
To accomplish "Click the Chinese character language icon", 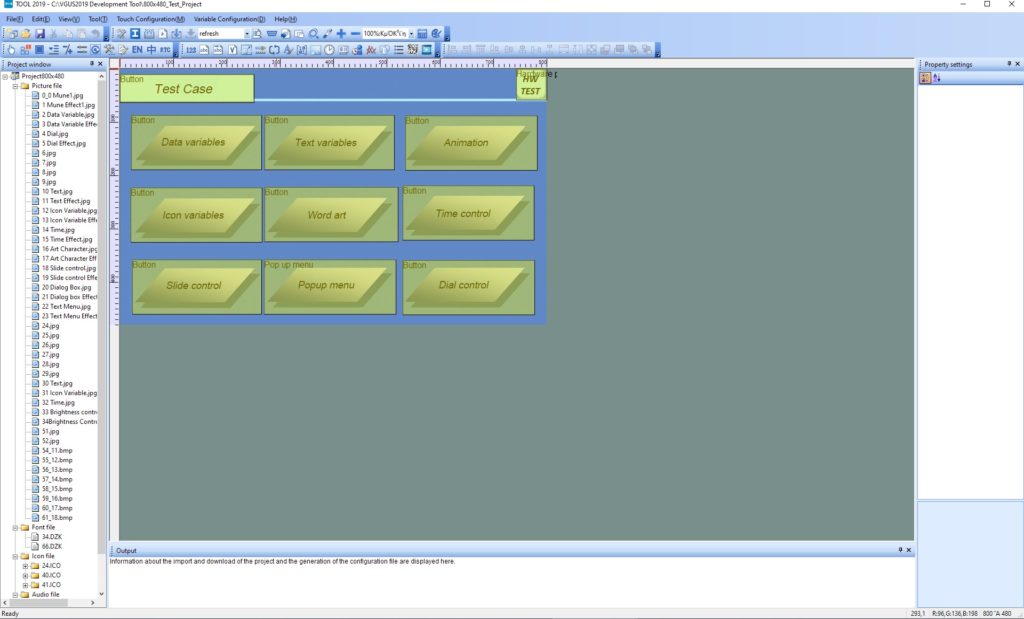I will pos(151,49).
